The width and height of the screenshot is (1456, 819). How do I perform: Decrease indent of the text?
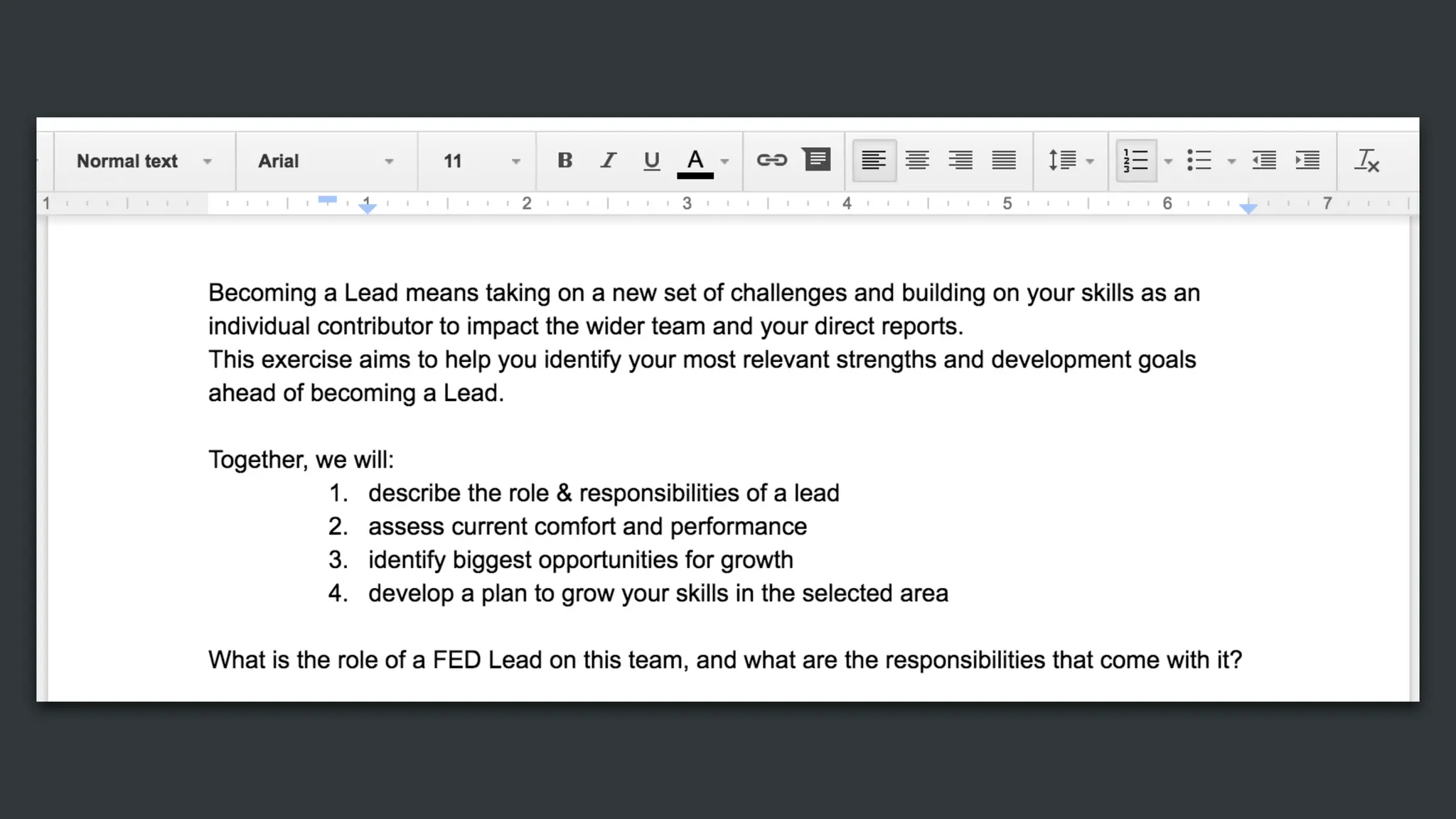(1264, 161)
